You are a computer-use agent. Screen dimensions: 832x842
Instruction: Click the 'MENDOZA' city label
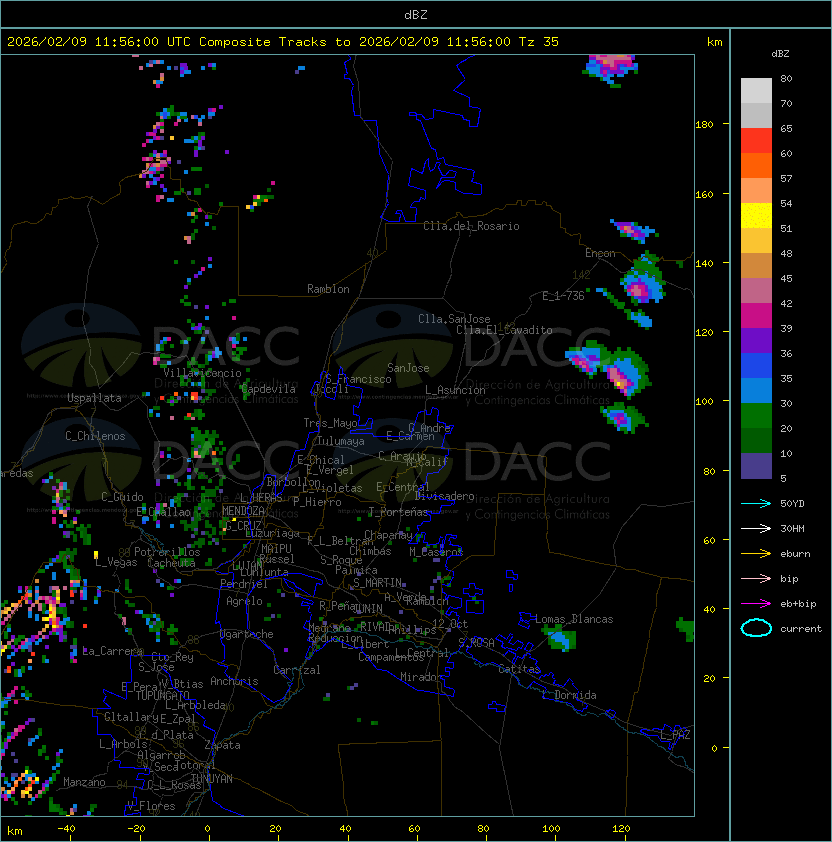[x=243, y=511]
